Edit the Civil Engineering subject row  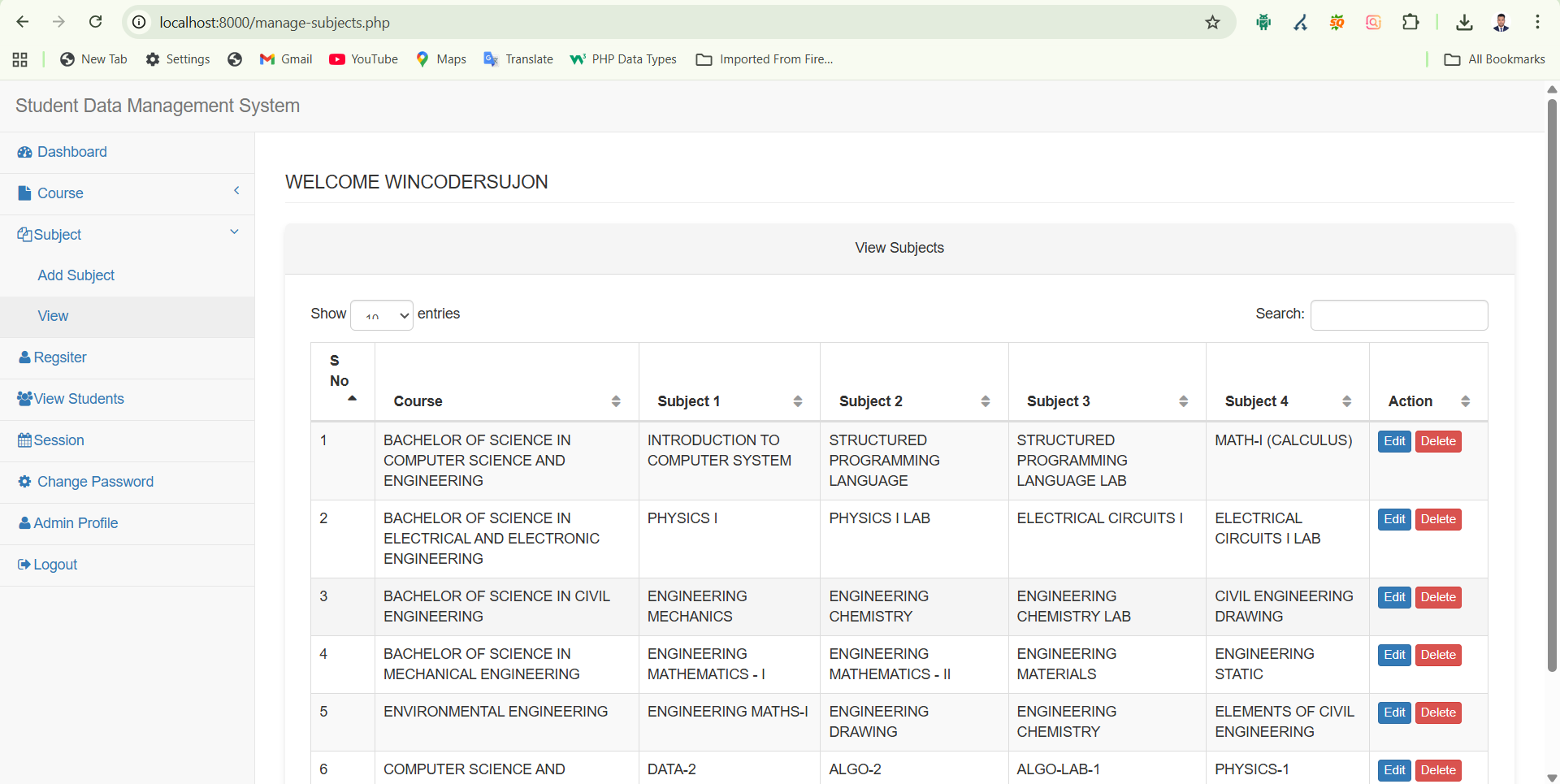1394,597
